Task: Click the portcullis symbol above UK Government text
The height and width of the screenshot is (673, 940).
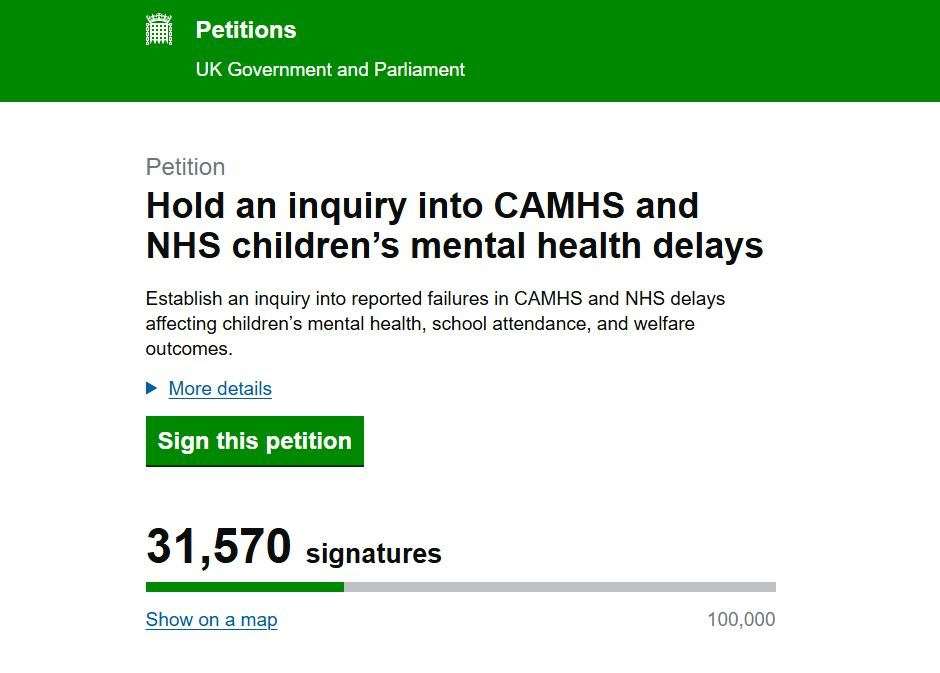Action: 160,29
